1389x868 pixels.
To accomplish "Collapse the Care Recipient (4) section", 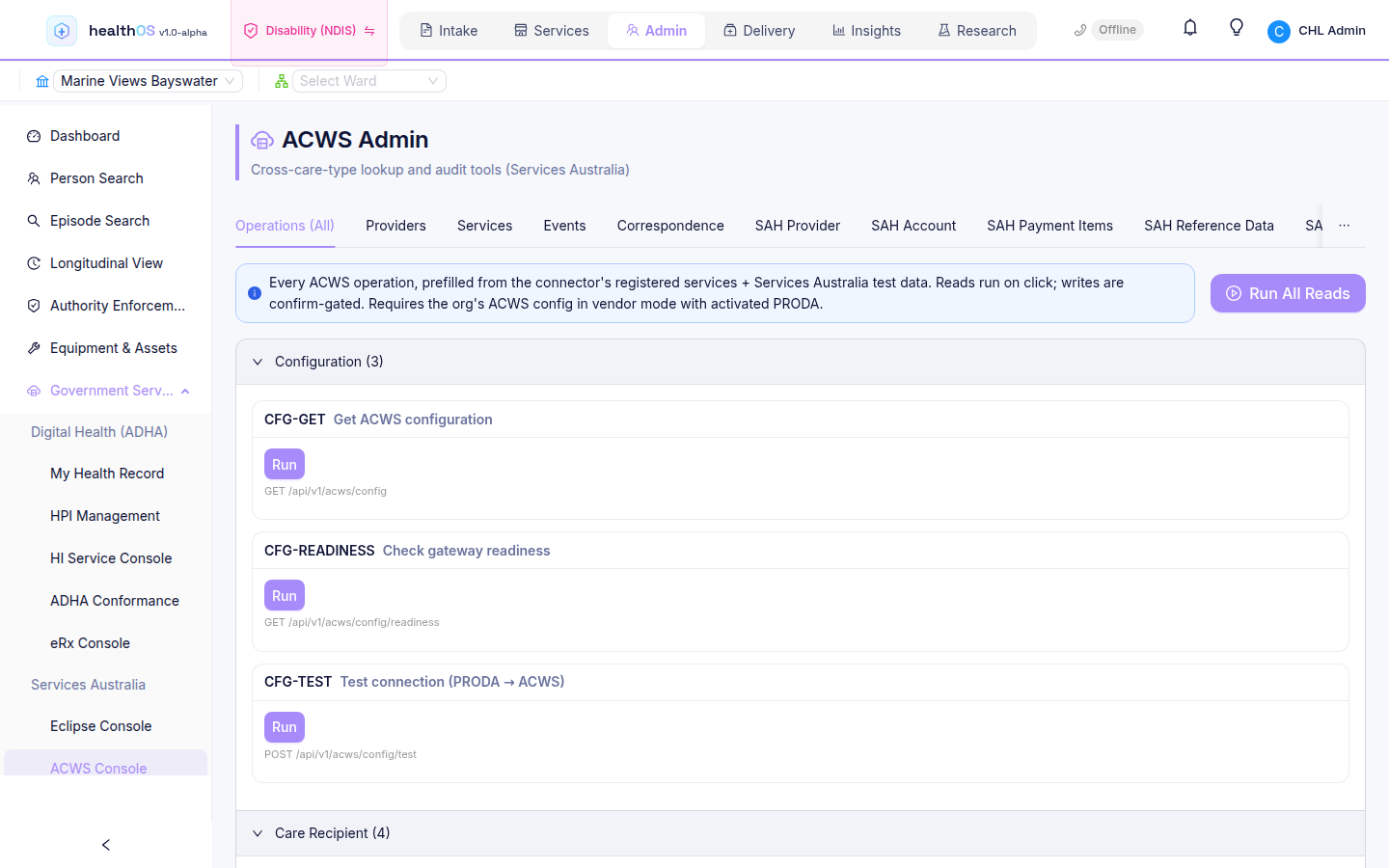I will tap(801, 833).
